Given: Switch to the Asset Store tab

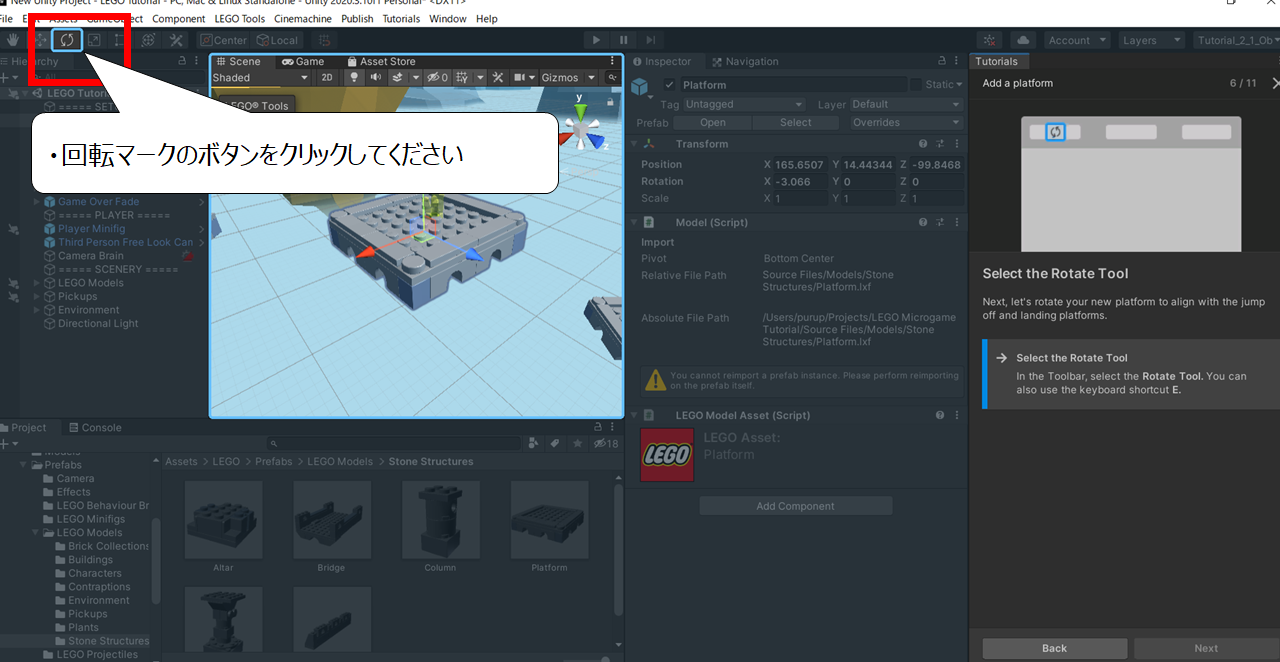Looking at the screenshot, I should point(381,61).
